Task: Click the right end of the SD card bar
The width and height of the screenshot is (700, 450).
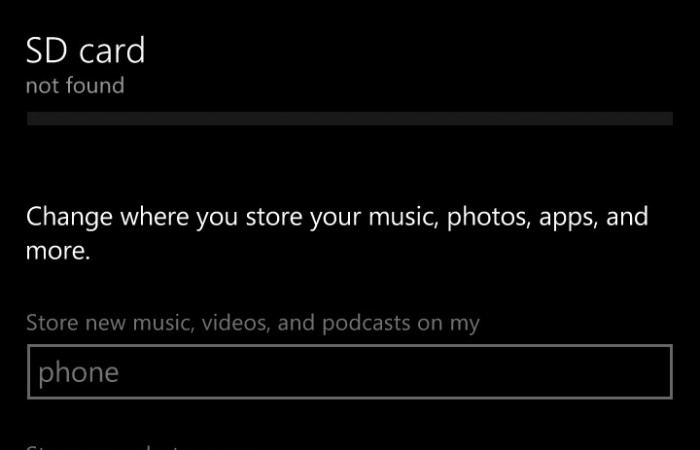Action: [x=662, y=119]
